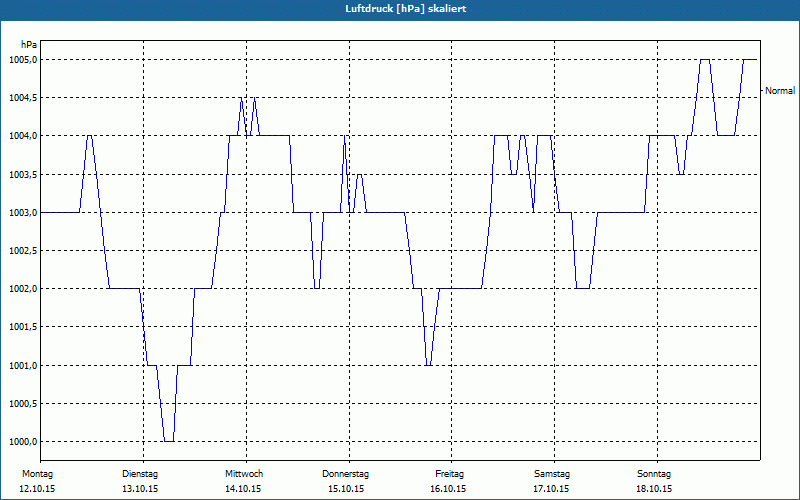
Task: Select the 1005,0 y-axis value
Action: point(23,60)
